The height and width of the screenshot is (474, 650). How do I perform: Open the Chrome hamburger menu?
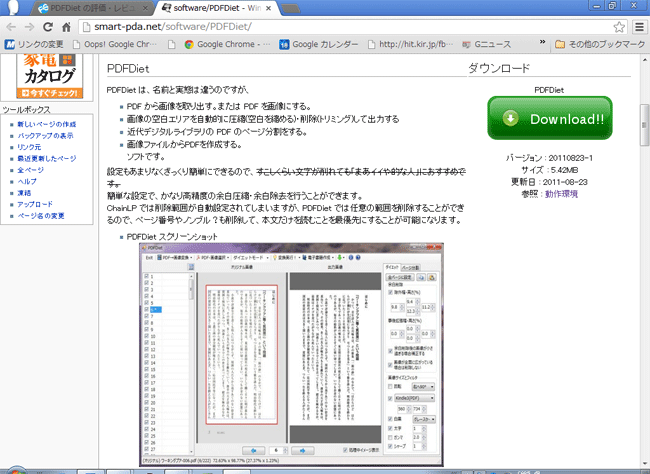[640, 27]
